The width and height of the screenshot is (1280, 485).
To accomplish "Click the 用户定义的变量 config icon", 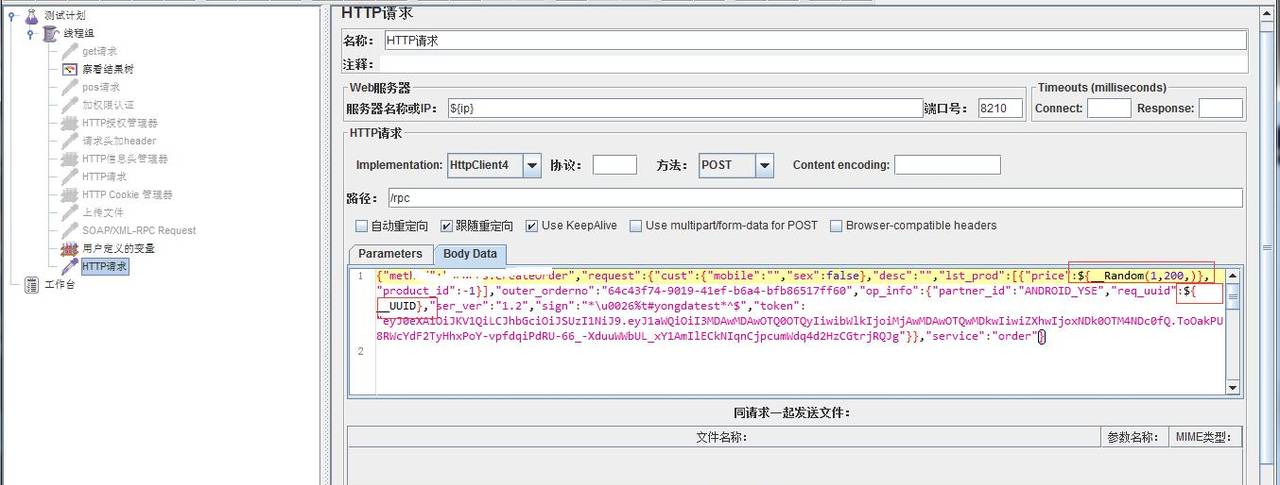I will click(70, 248).
